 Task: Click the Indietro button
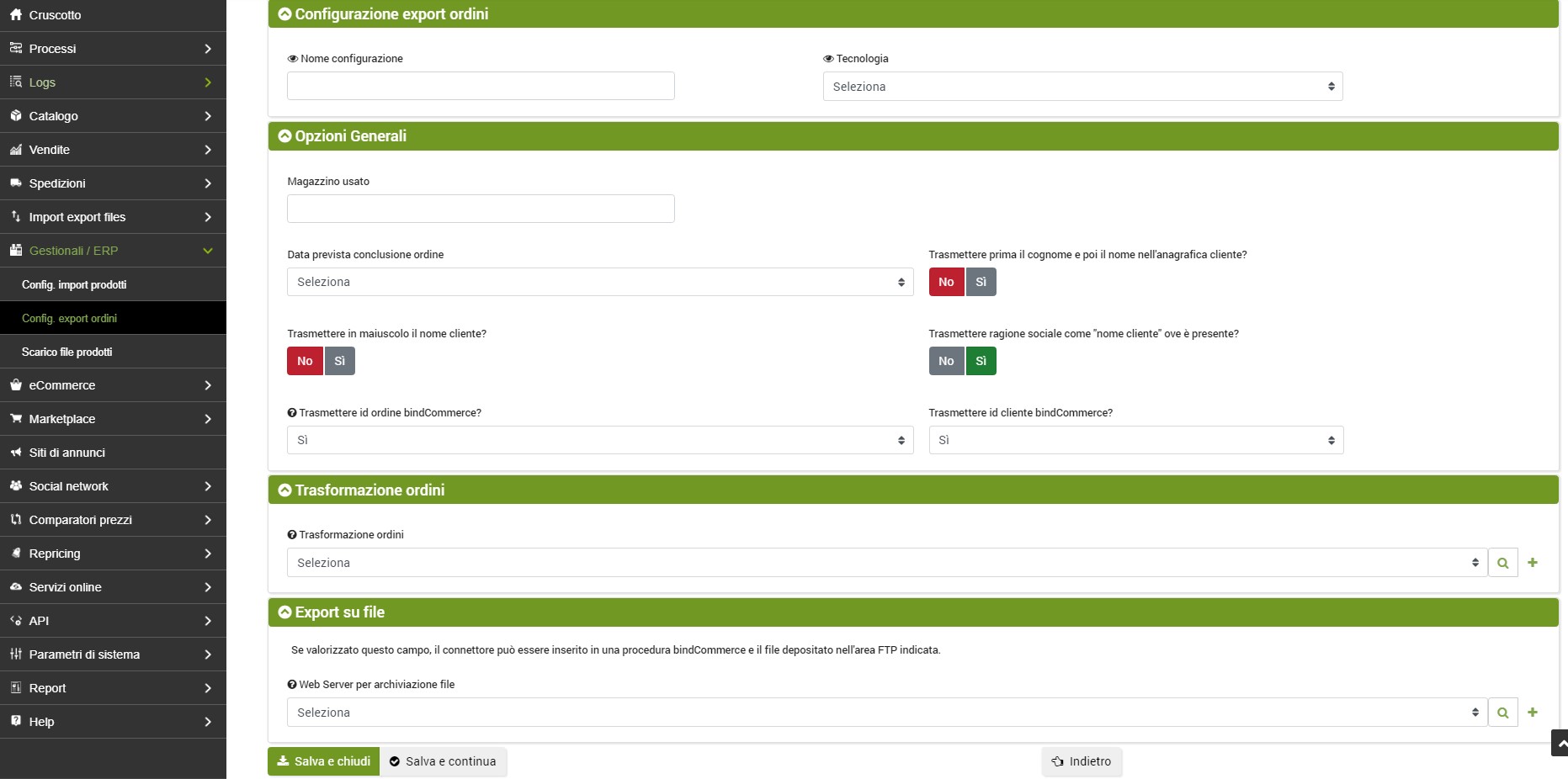pyautogui.click(x=1082, y=761)
